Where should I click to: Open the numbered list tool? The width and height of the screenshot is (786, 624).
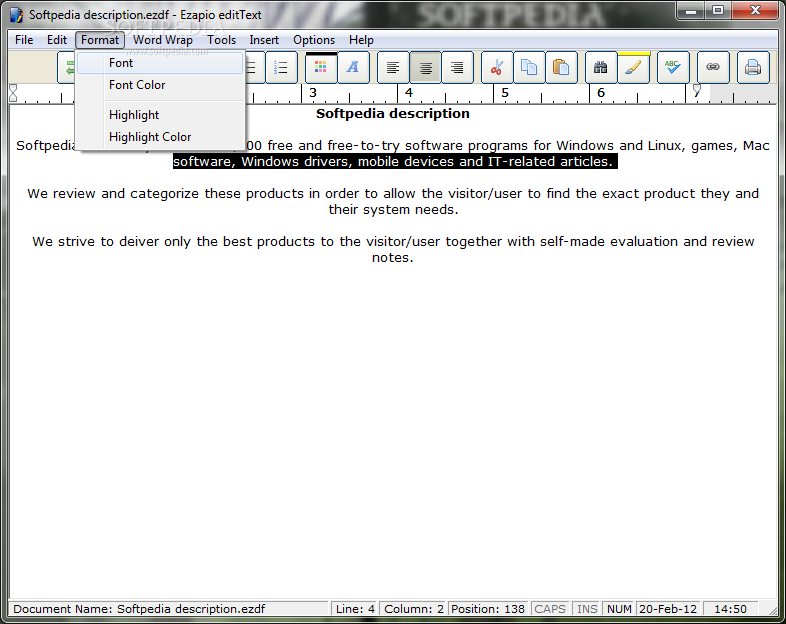click(x=281, y=68)
